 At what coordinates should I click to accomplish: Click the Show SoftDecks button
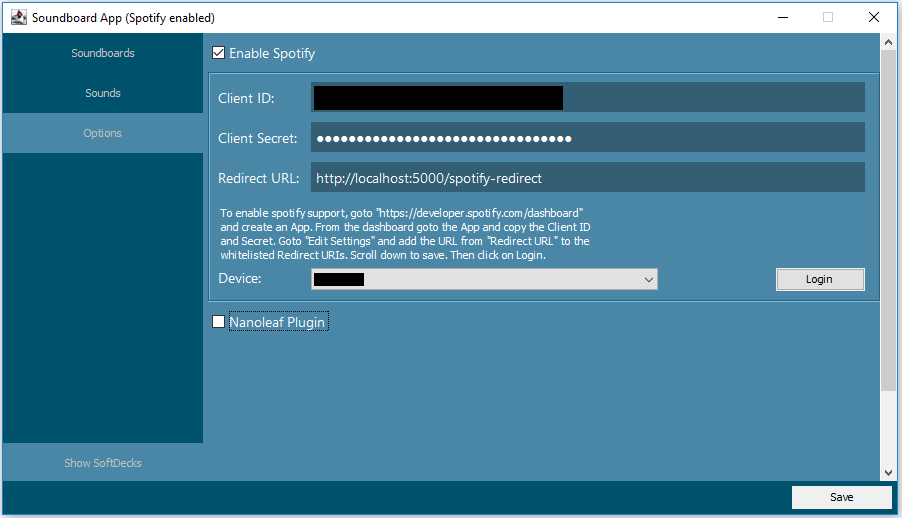[x=102, y=463]
